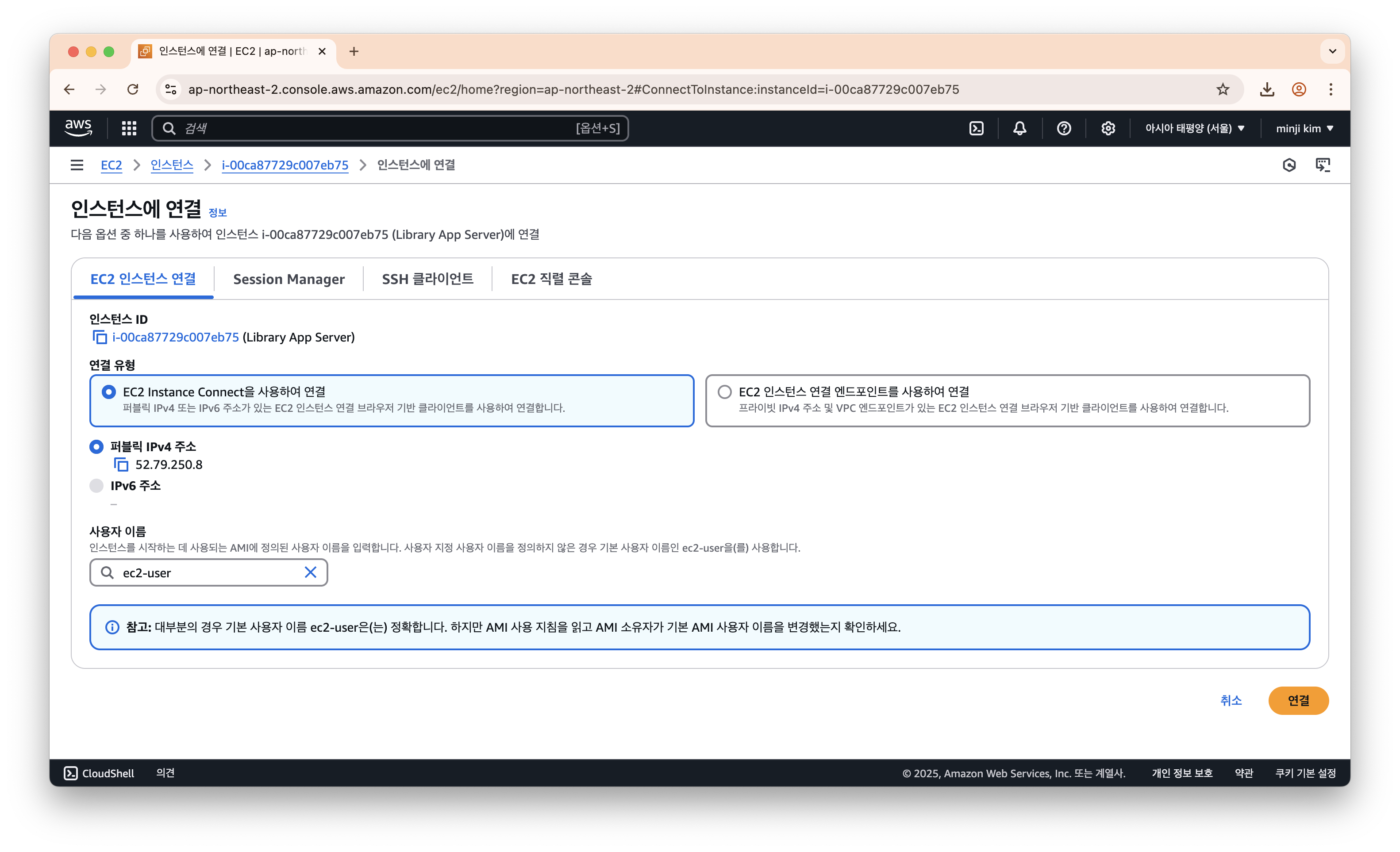
Task: Open the settings gear in AWS header
Action: tap(1108, 128)
